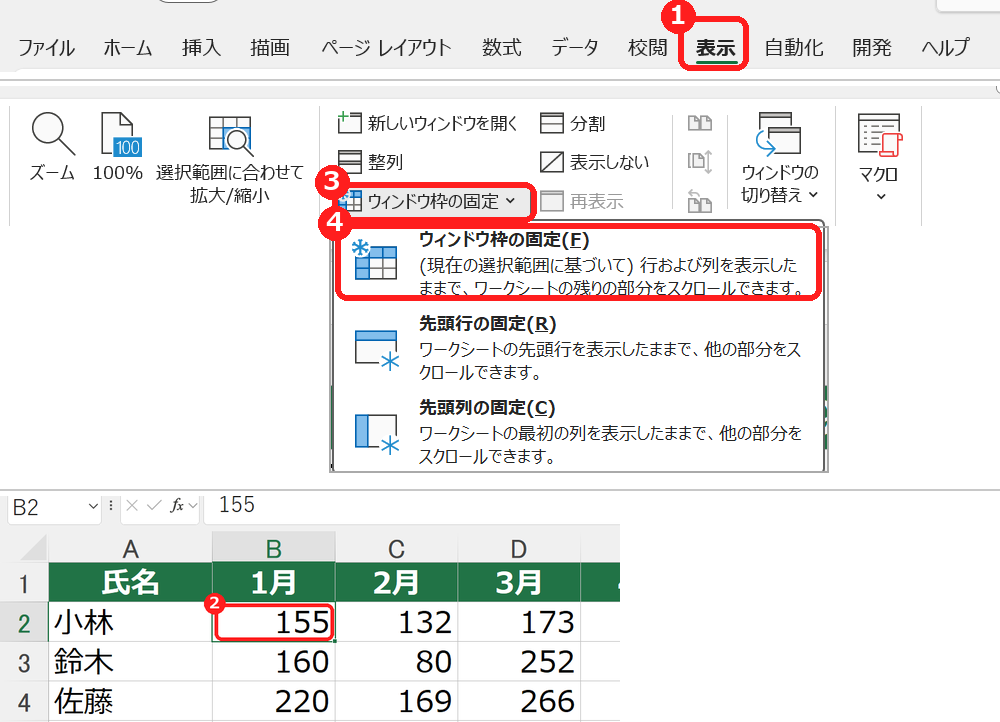This screenshot has height=722, width=1000.
Task: Click cell with value 132
Action: click(x=396, y=622)
